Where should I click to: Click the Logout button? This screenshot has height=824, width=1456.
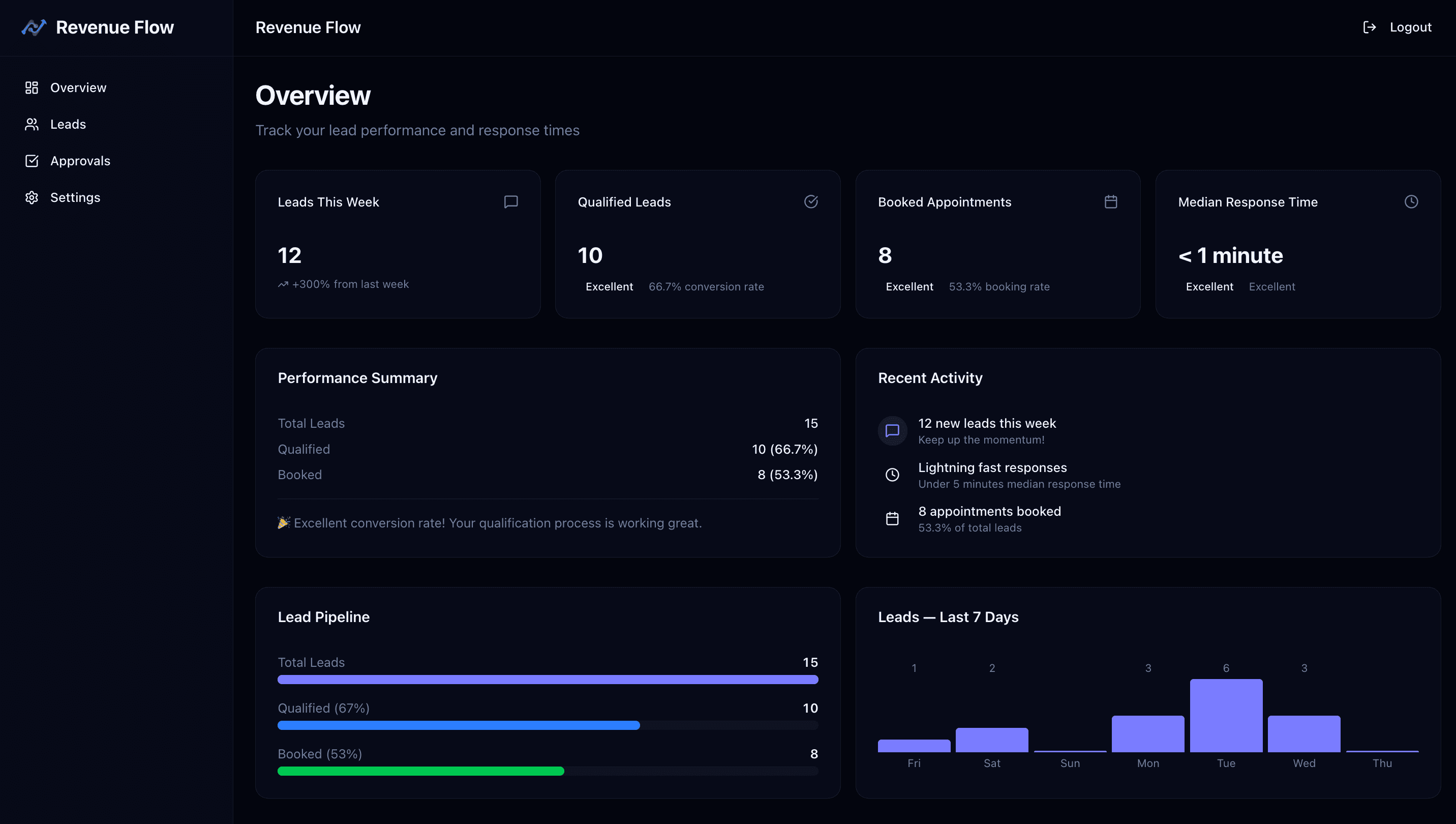tap(1411, 26)
